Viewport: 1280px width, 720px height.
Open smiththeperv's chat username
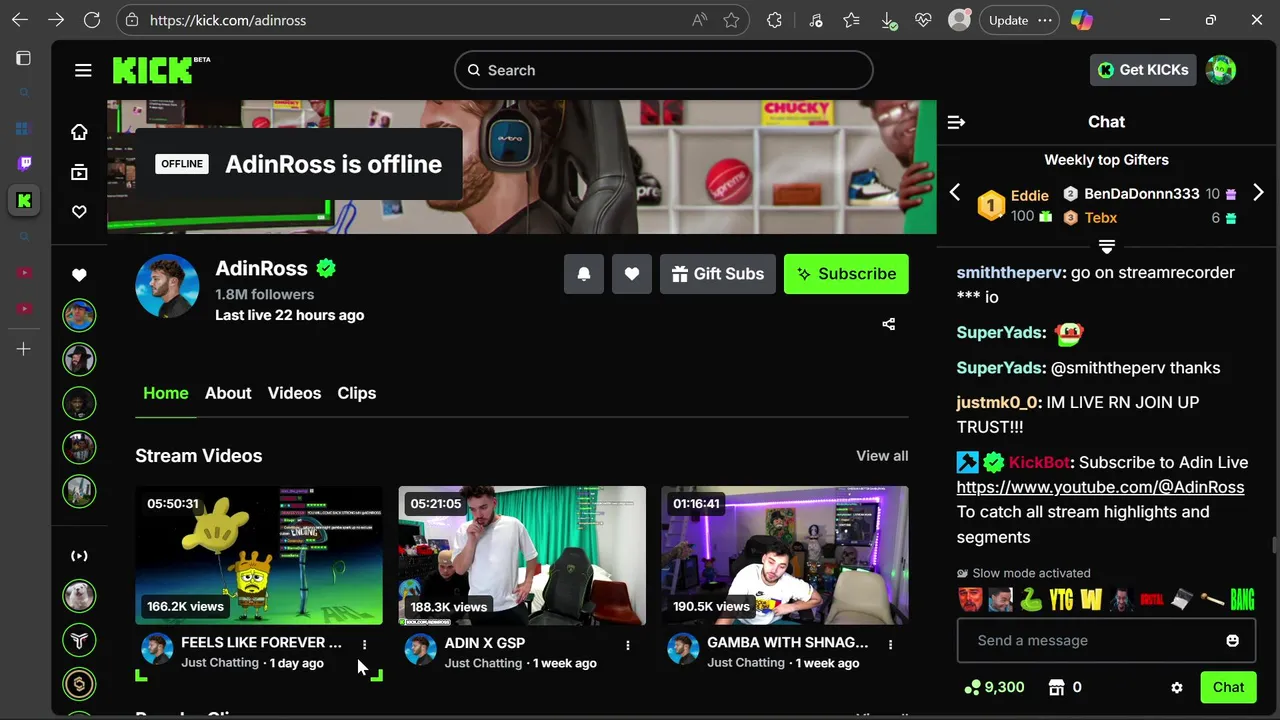1010,273
